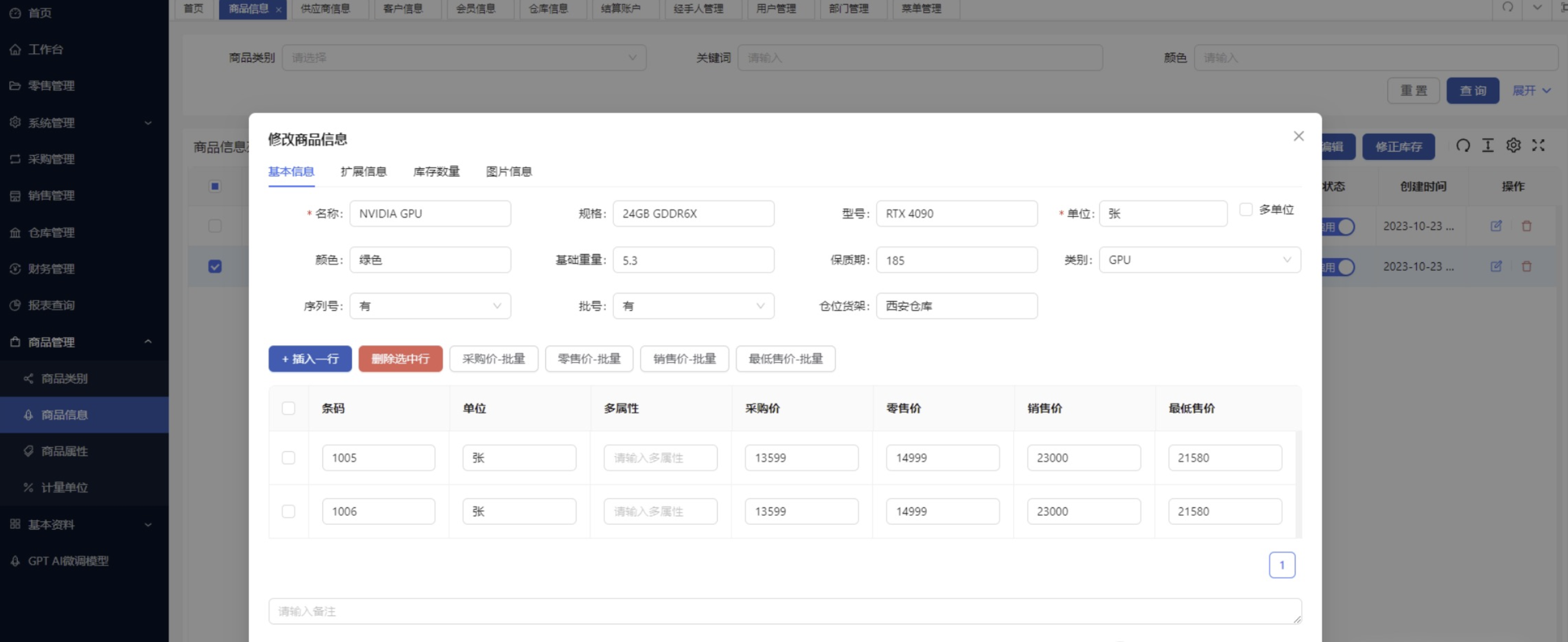The image size is (1568, 642).
Task: Tick the 多单位 checkbox
Action: click(1246, 209)
